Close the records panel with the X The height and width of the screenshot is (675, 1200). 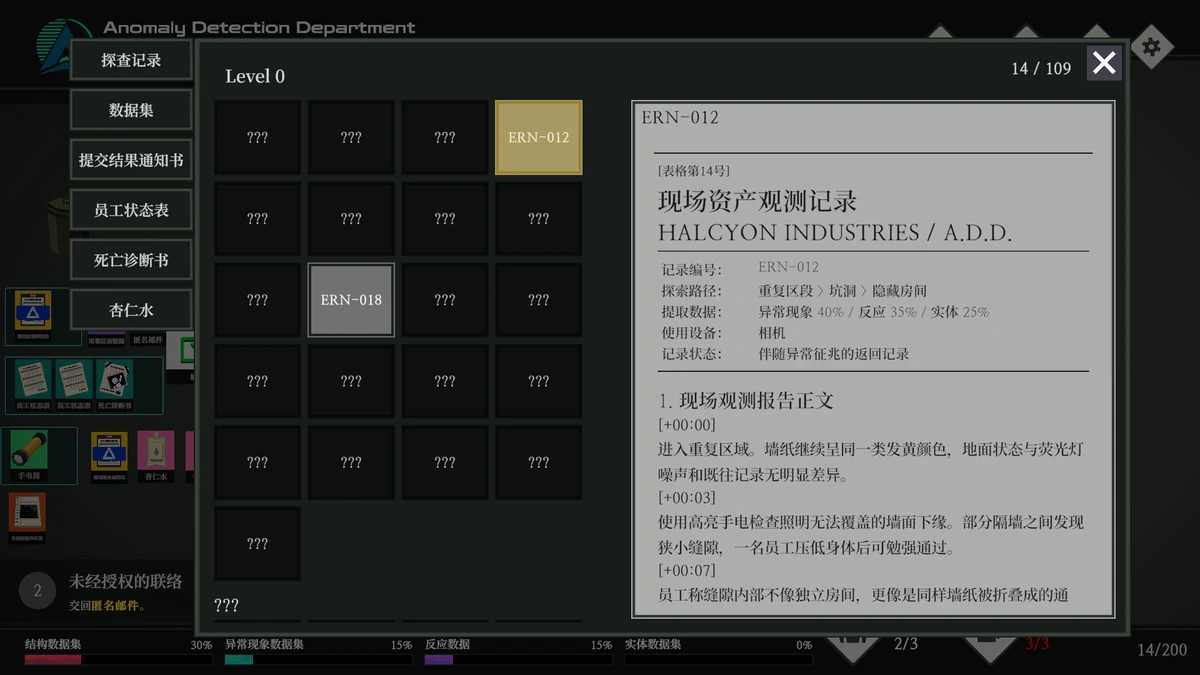pos(1104,63)
